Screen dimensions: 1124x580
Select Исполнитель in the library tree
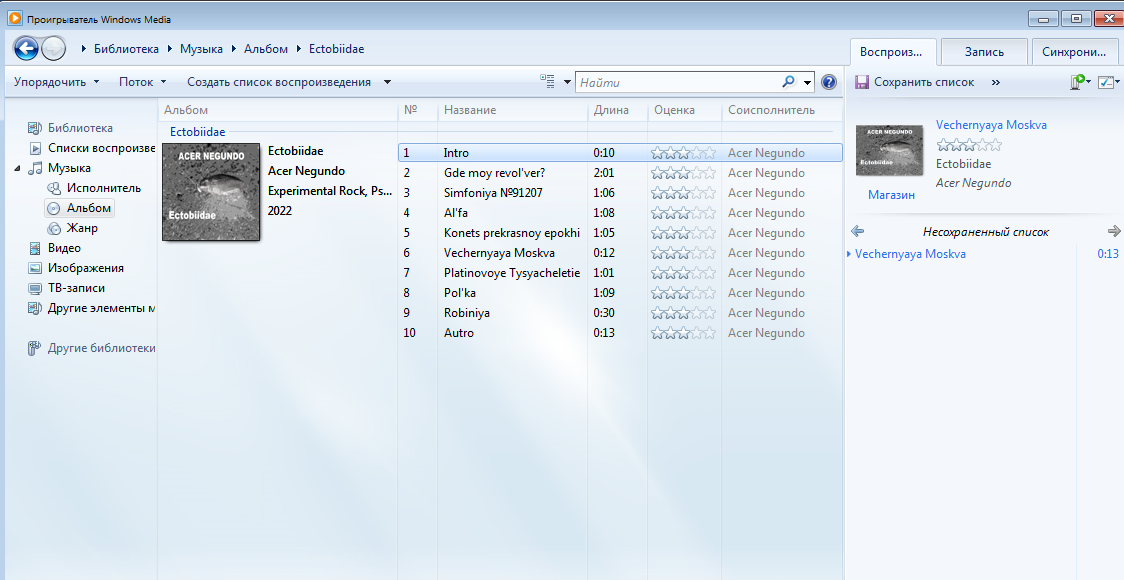click(x=104, y=188)
